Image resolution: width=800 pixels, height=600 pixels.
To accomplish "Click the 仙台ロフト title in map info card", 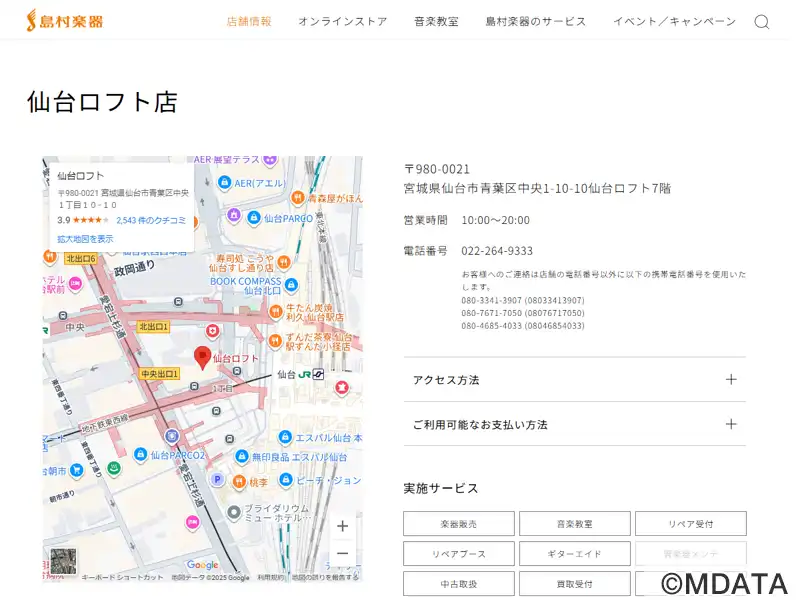I will click(x=81, y=176).
